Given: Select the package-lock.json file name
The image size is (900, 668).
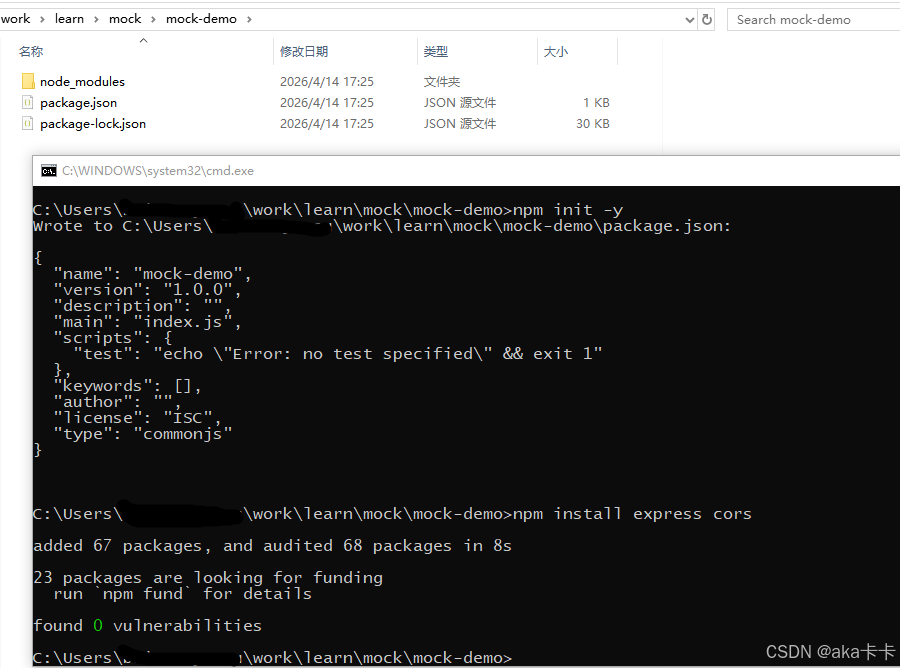Looking at the screenshot, I should click(x=93, y=123).
